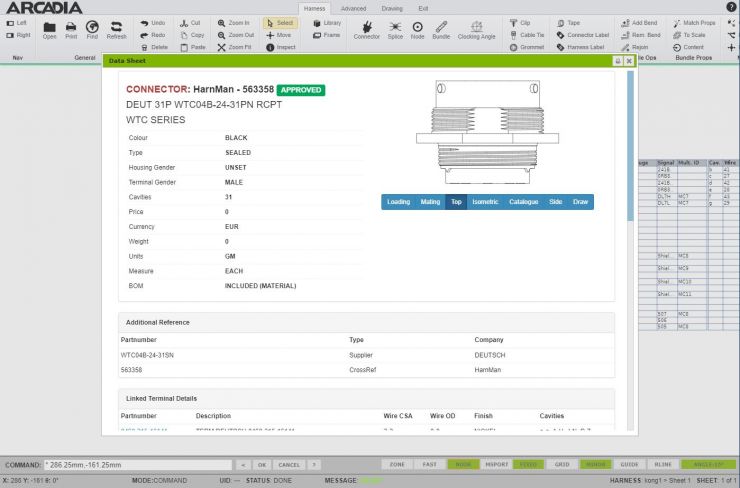
Task: Click the Connector Label tool
Action: coord(583,35)
